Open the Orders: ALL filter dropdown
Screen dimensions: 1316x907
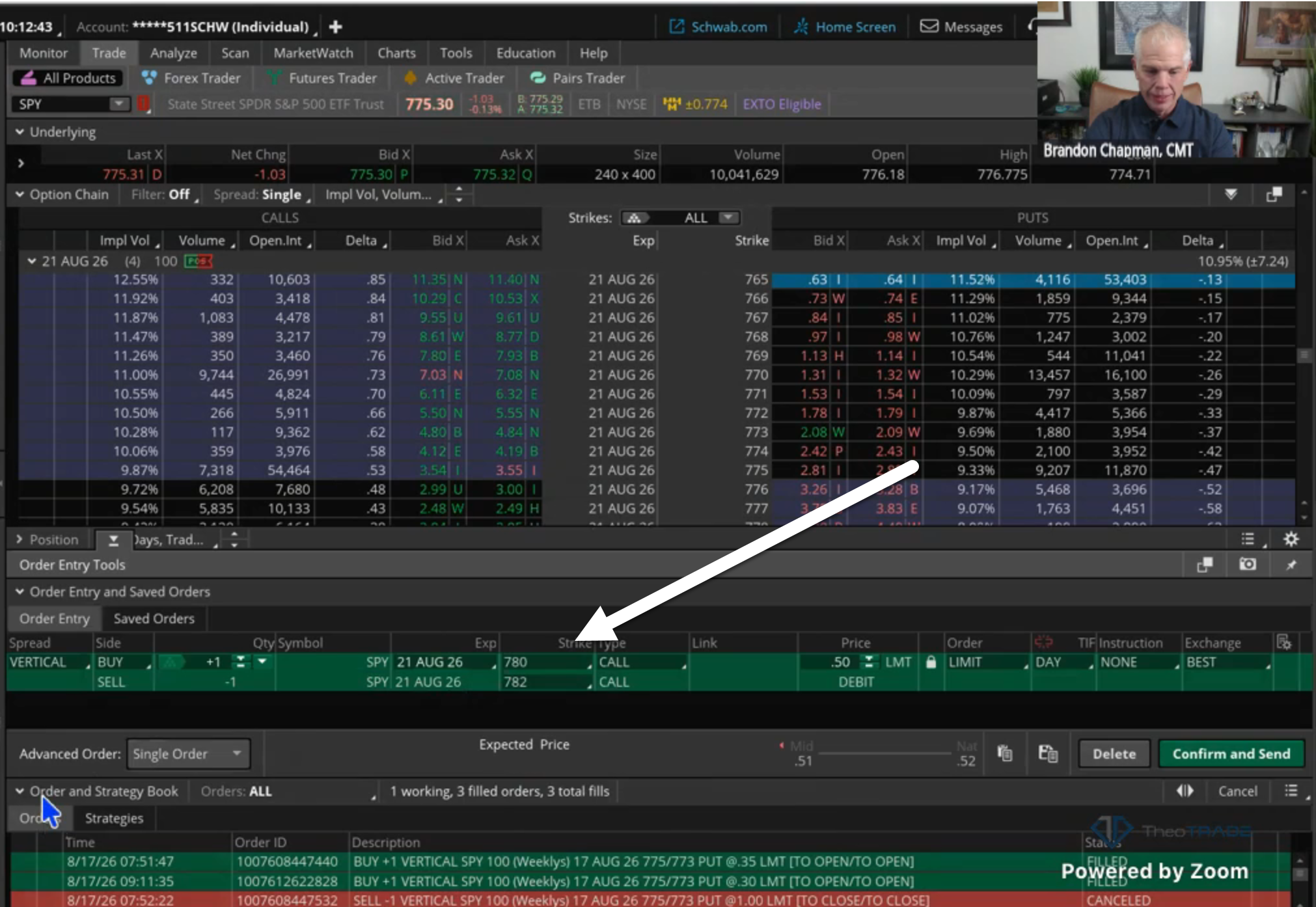pyautogui.click(x=288, y=791)
